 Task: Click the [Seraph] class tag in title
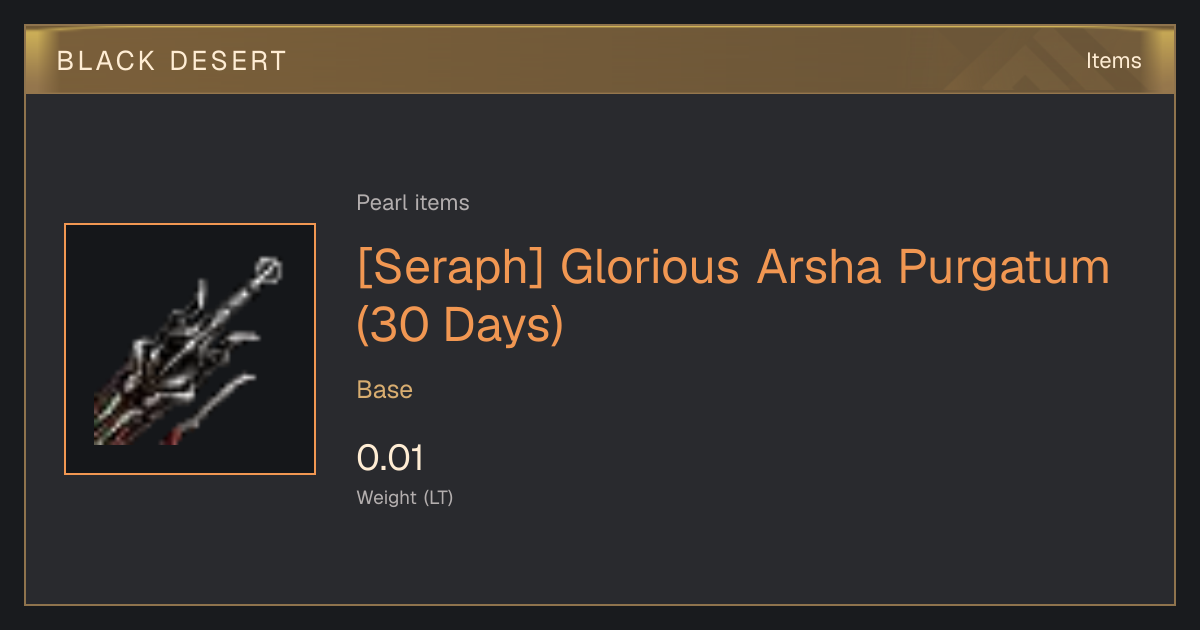click(452, 268)
